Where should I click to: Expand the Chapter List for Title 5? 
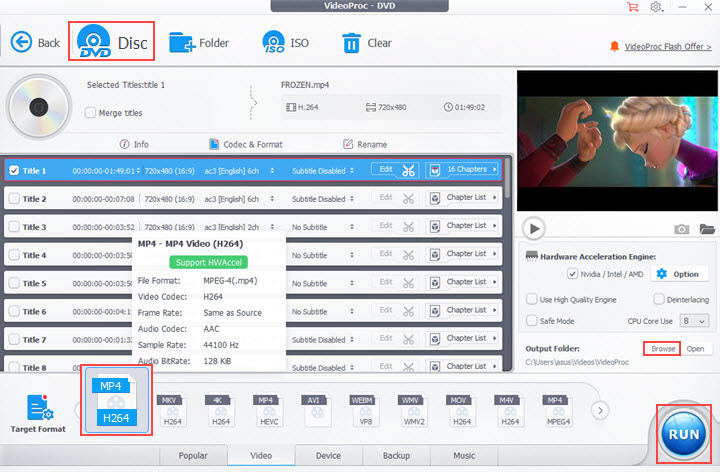point(463,282)
